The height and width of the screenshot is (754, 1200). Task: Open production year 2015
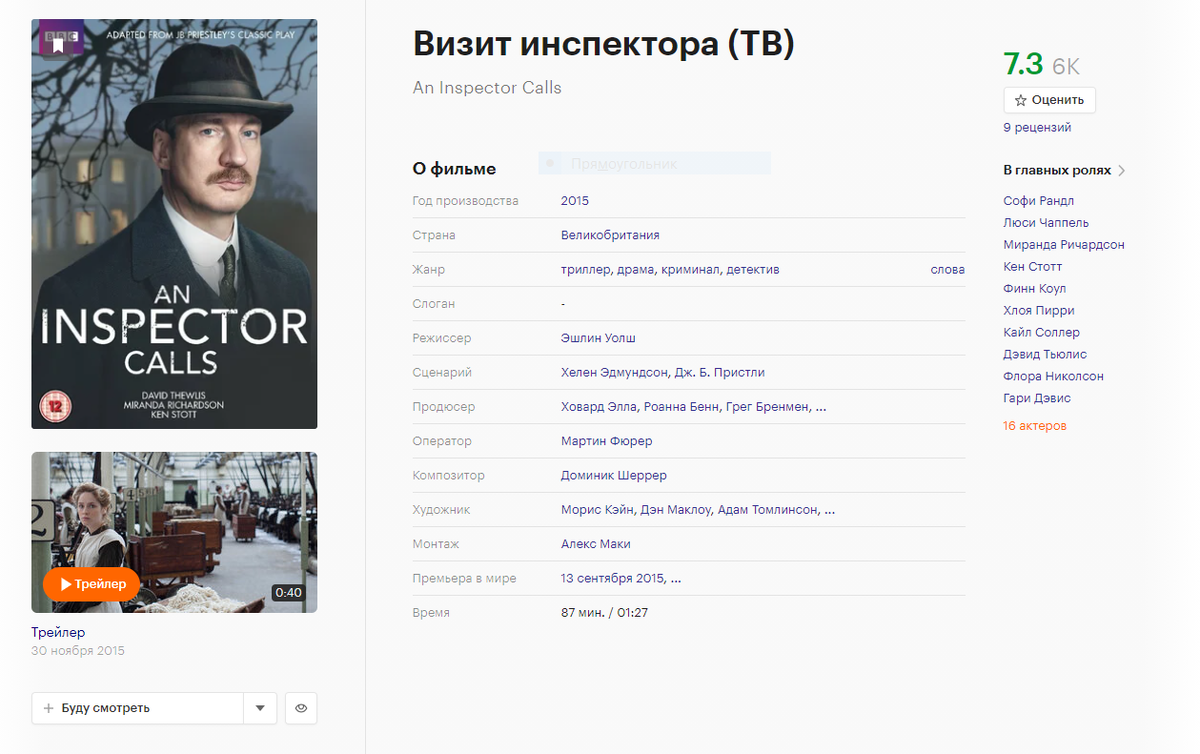[x=575, y=201]
